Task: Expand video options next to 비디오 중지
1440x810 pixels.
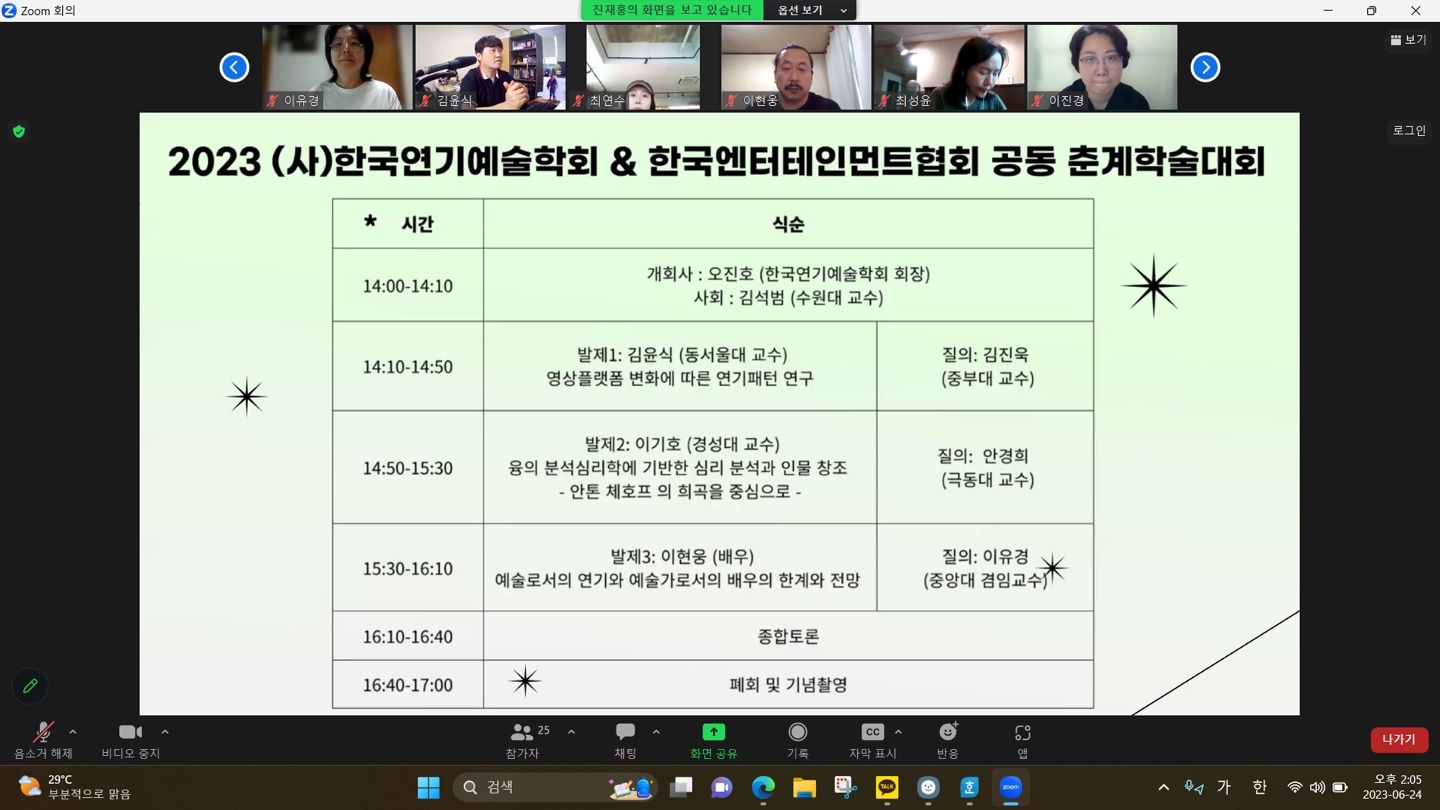Action: click(165, 732)
